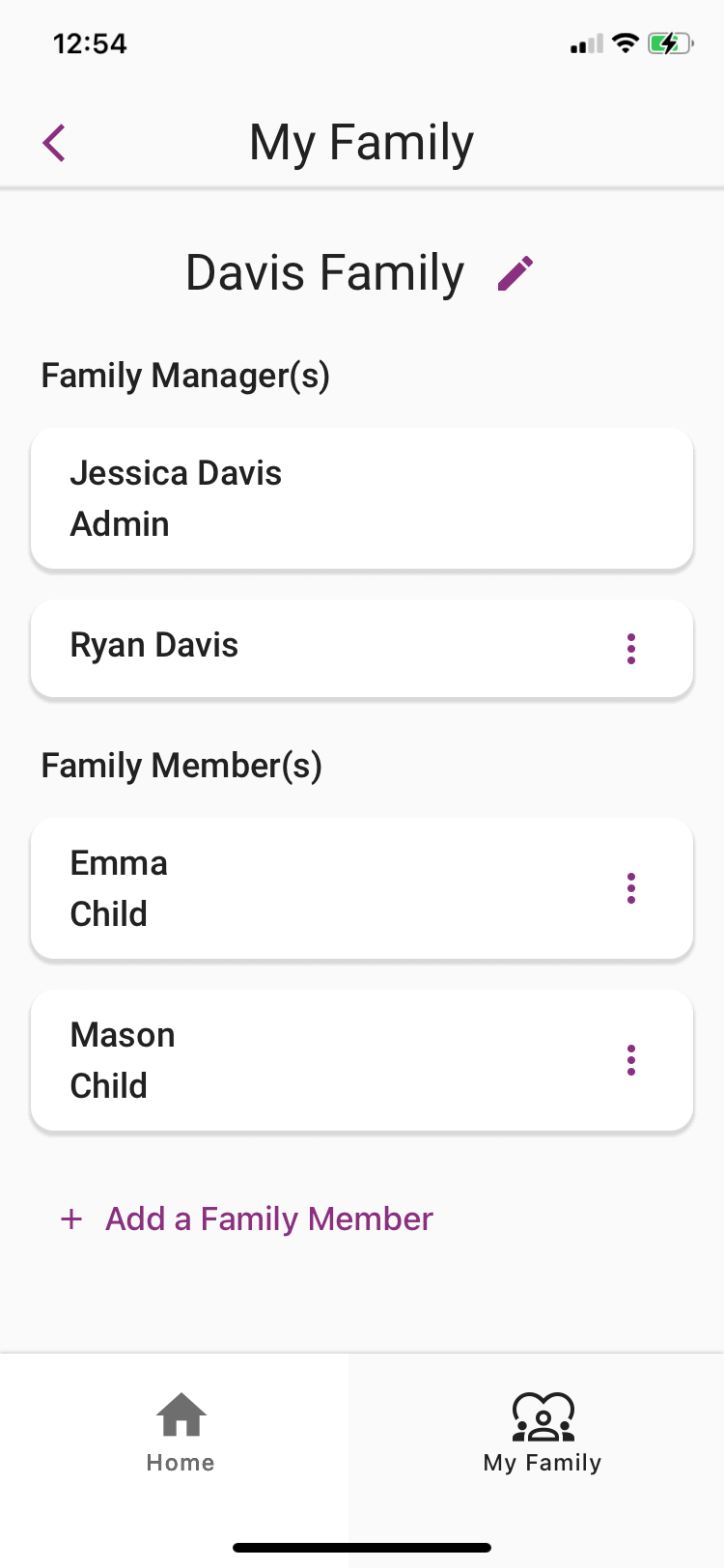Image resolution: width=724 pixels, height=1568 pixels.
Task: Open Emma's three-dot options menu
Action: pyautogui.click(x=631, y=888)
